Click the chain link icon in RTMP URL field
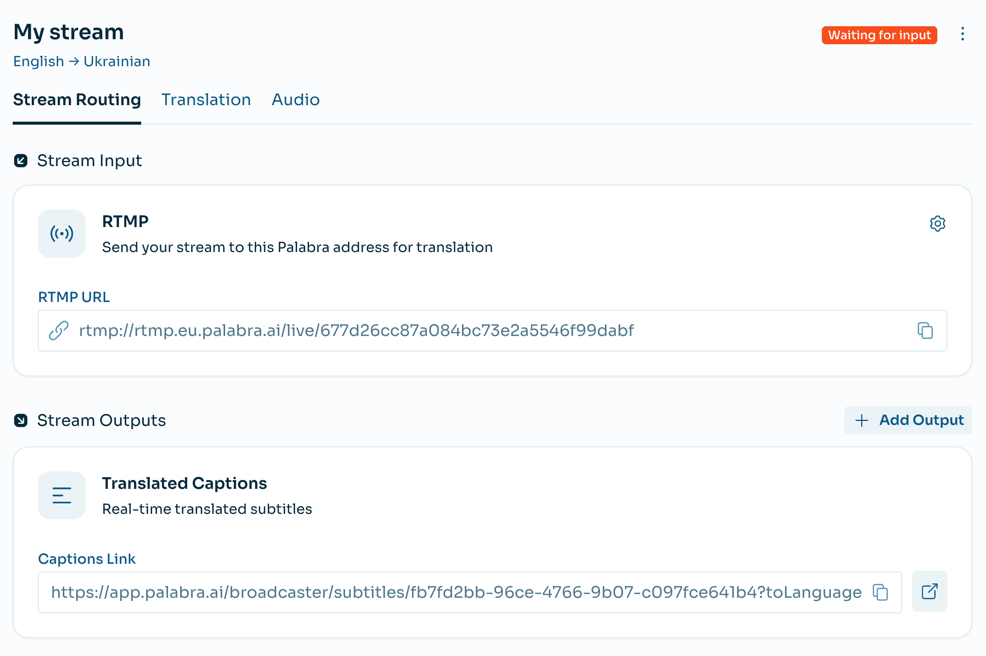986x656 pixels. [x=59, y=331]
